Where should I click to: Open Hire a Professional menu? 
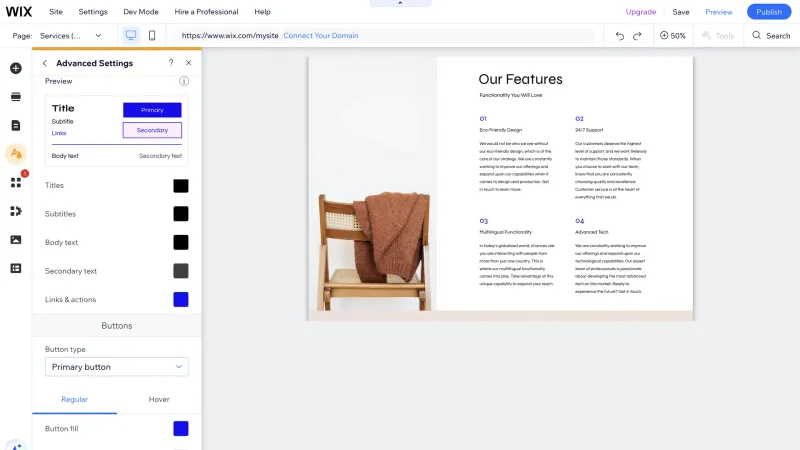(206, 12)
